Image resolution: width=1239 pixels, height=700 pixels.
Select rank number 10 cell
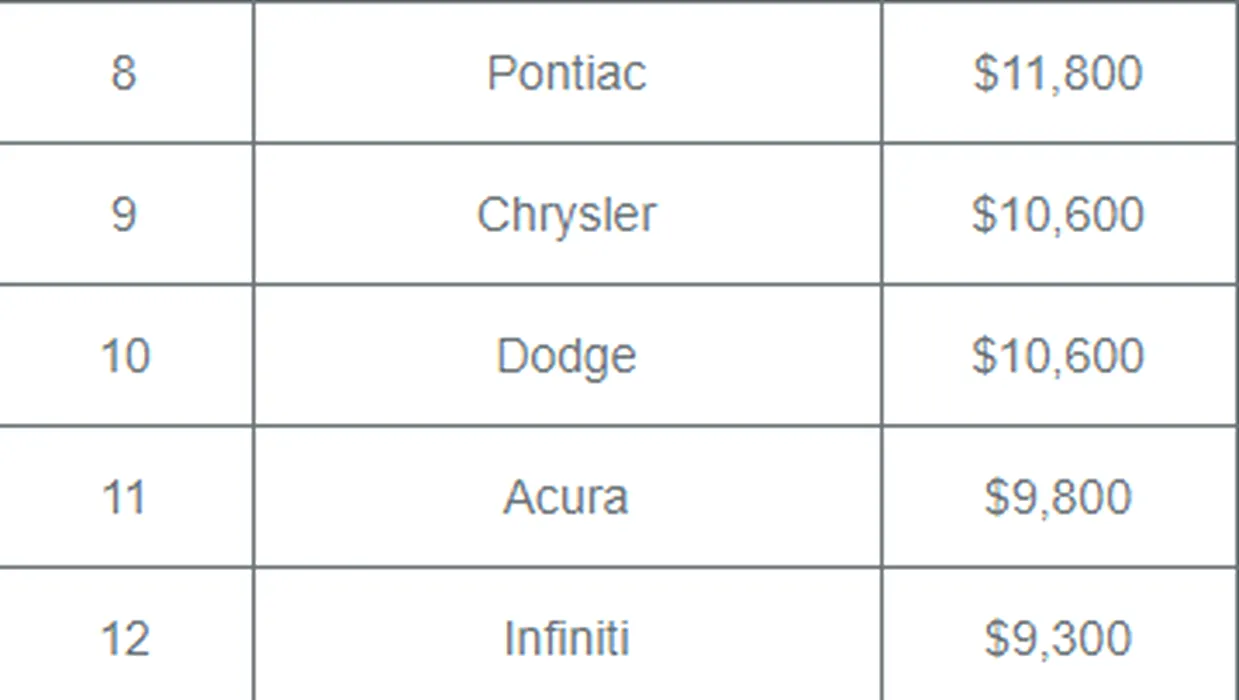[x=124, y=356]
